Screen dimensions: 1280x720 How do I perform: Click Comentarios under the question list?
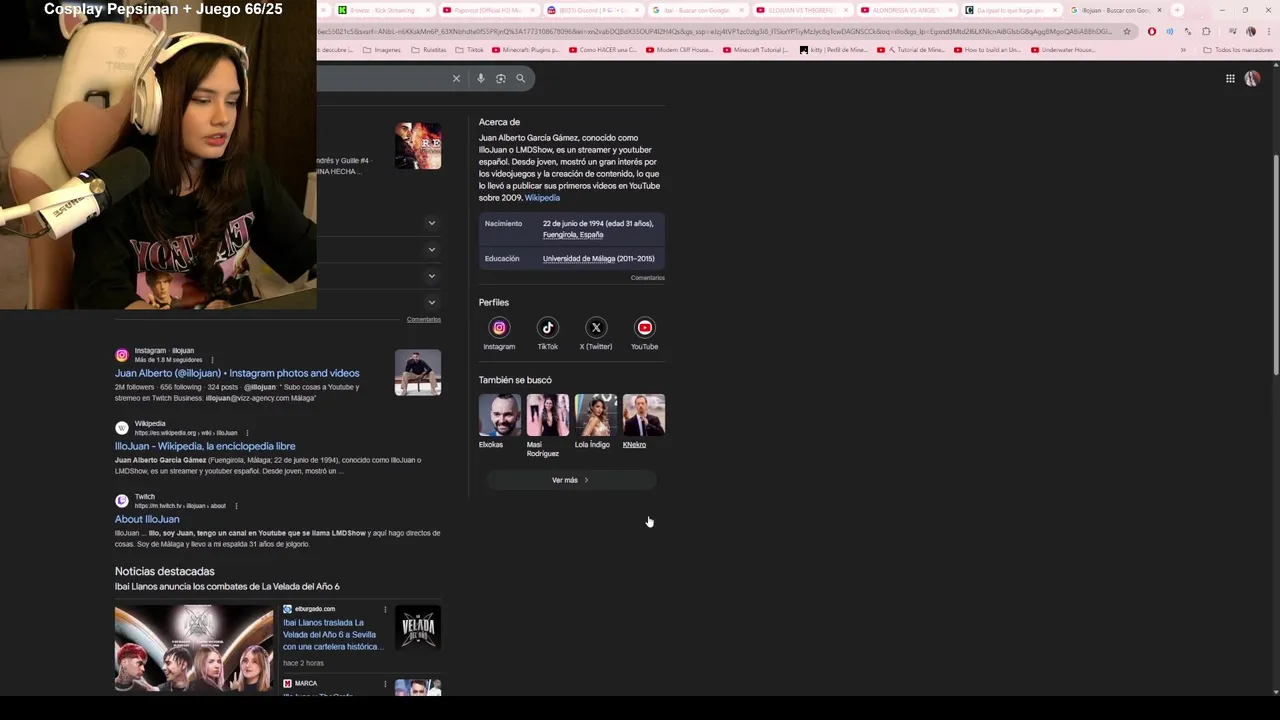423,320
